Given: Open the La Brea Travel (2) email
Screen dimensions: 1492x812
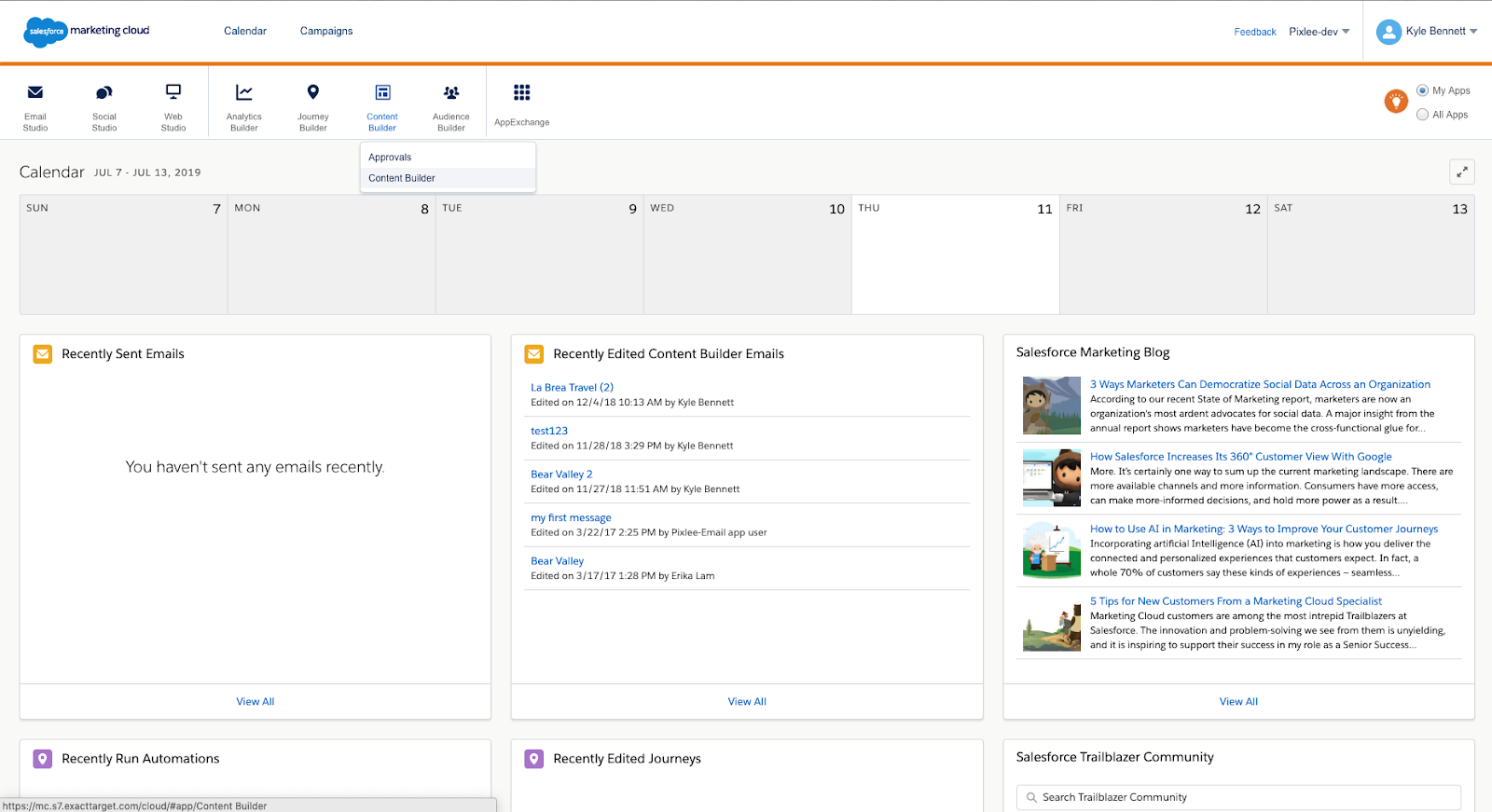Looking at the screenshot, I should coord(572,388).
